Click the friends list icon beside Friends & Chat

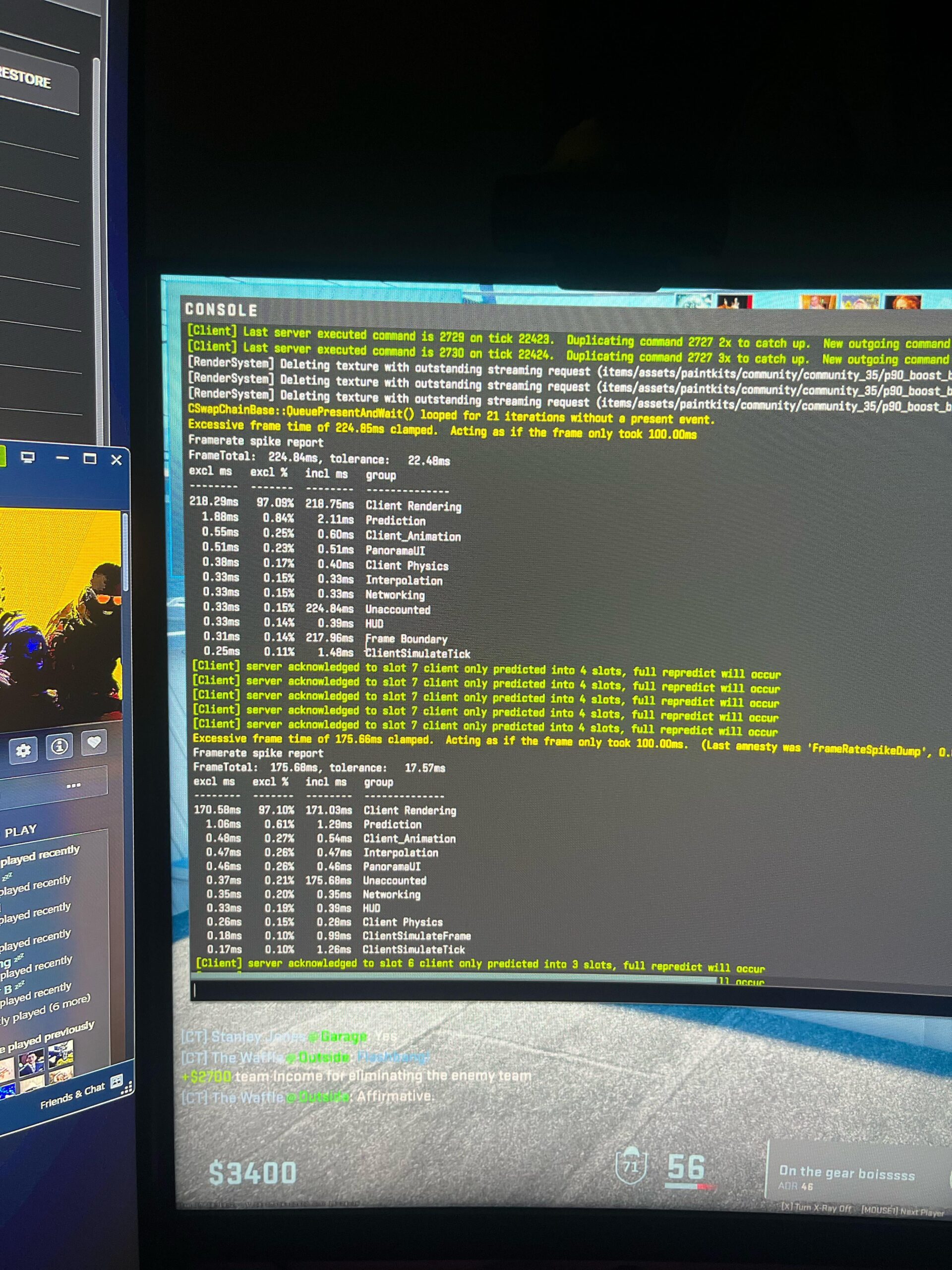[x=117, y=1081]
